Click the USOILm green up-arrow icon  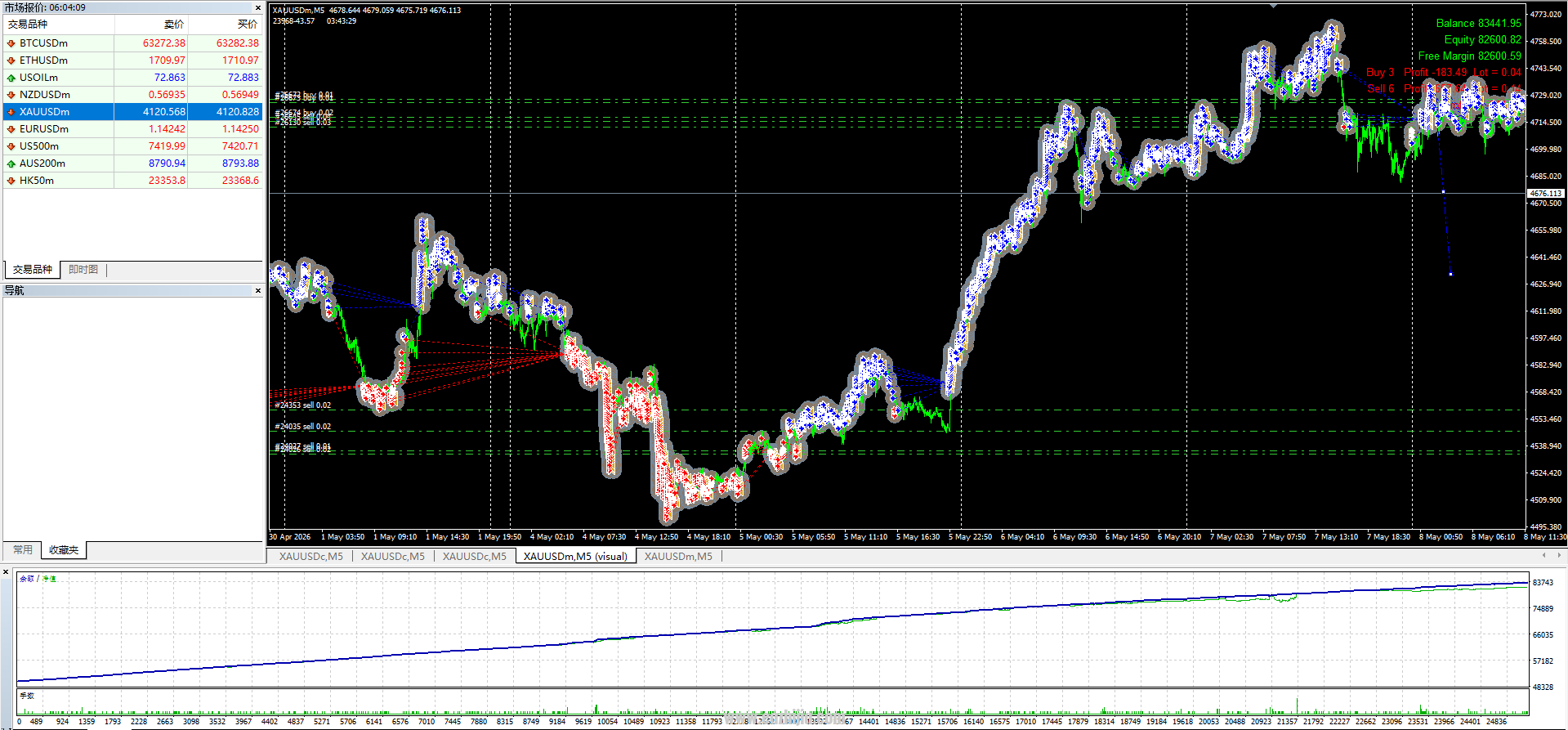[11, 78]
